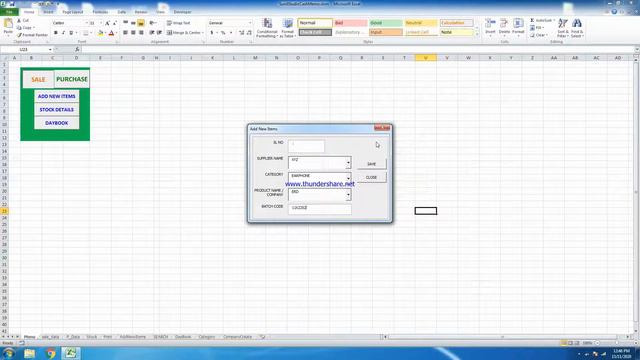Expand the cell styles gallery

click(477, 35)
